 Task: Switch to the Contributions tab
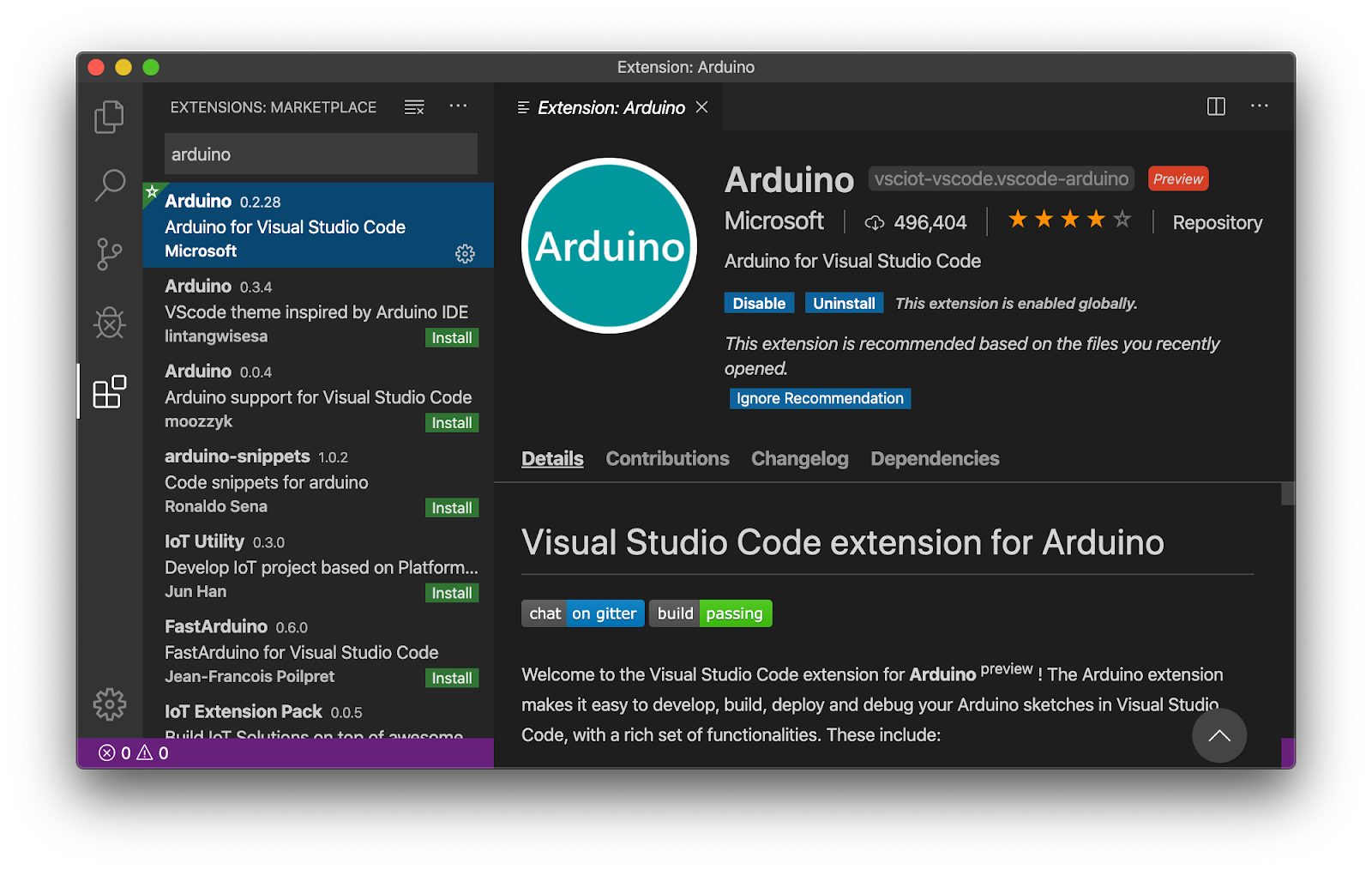point(667,459)
